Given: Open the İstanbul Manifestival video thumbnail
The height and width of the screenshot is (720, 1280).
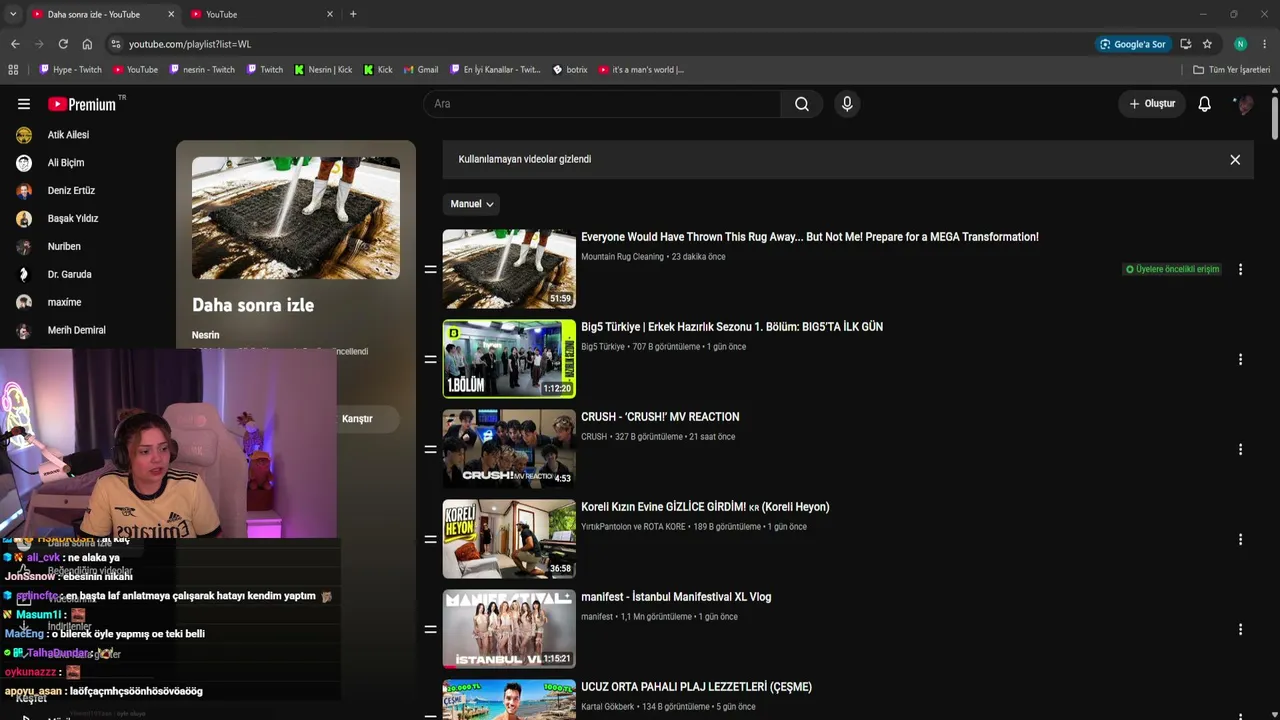Looking at the screenshot, I should [x=509, y=629].
